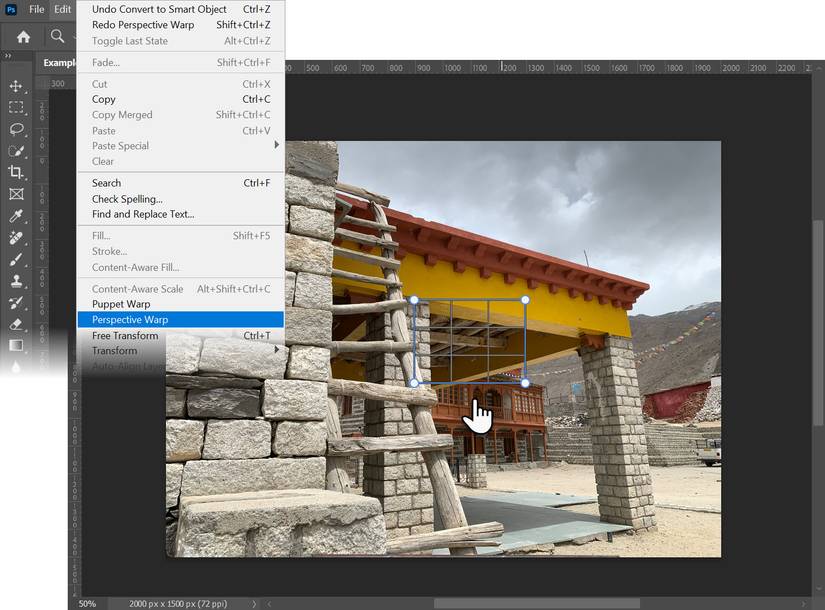Select the Frame tool

tap(16, 195)
